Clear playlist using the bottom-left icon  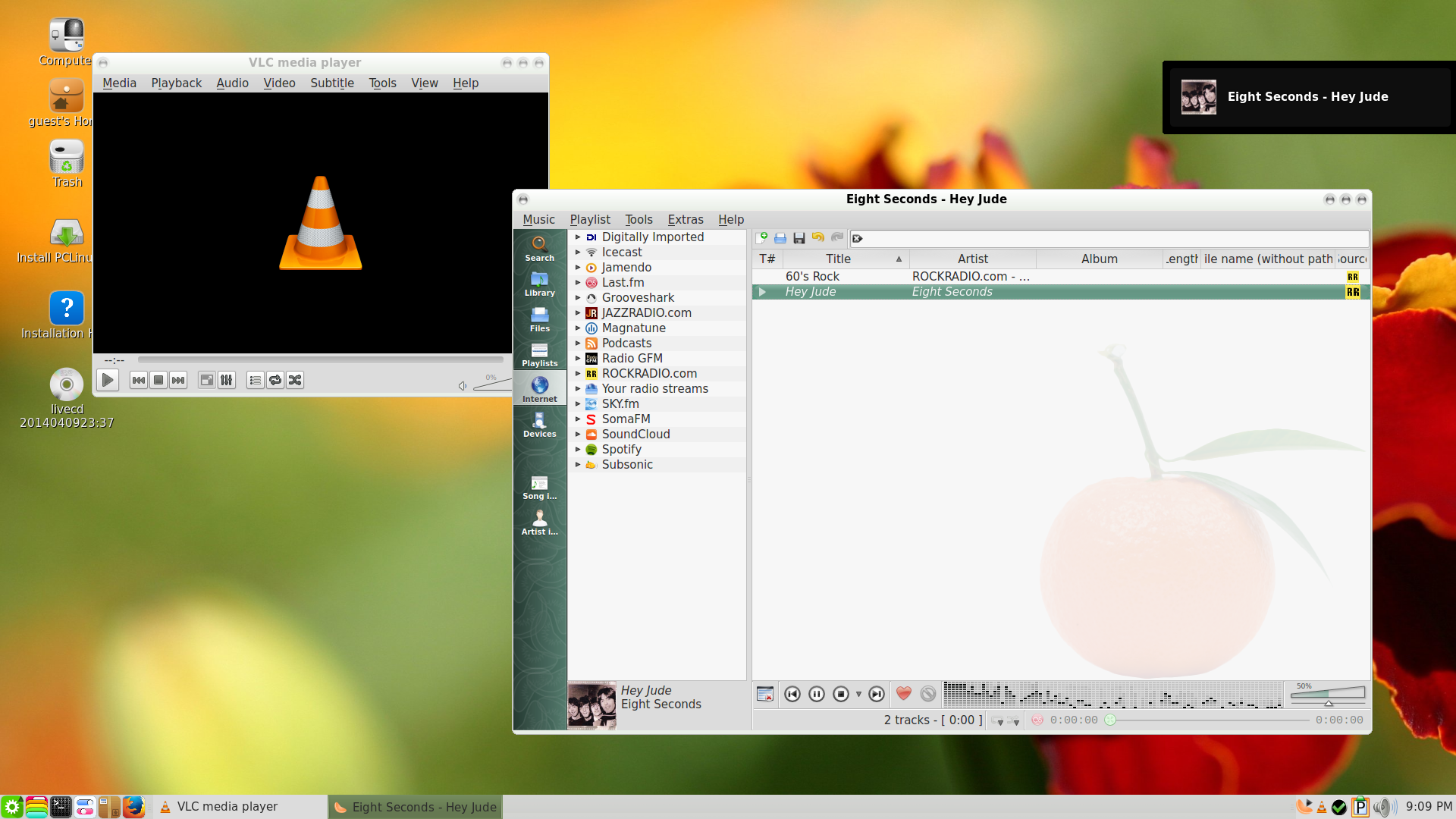765,694
